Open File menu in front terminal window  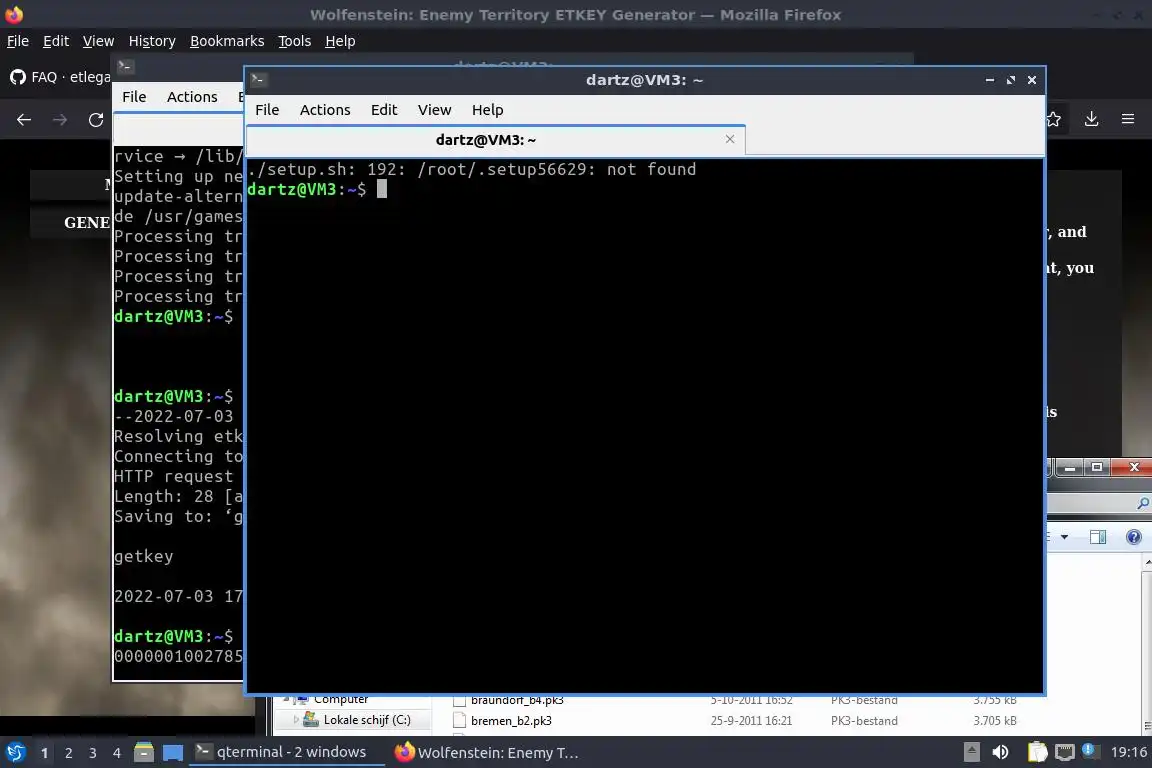click(x=267, y=110)
